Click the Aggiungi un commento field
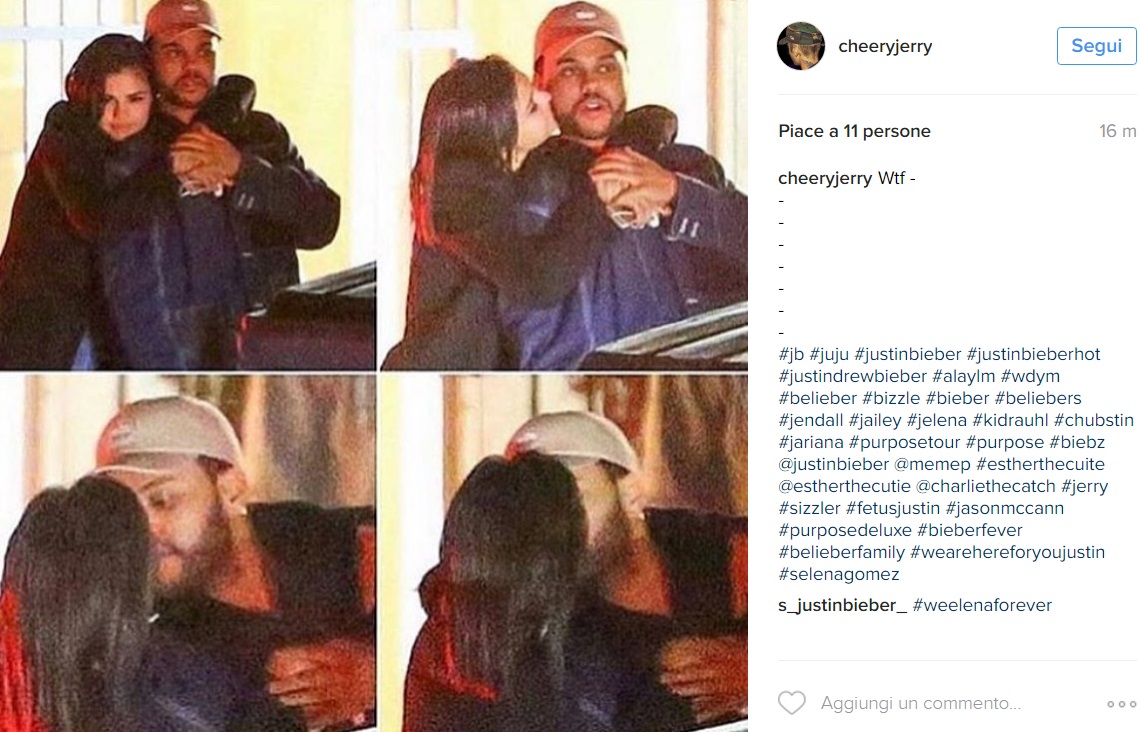Screen dimensions: 1141x732 click(x=921, y=704)
